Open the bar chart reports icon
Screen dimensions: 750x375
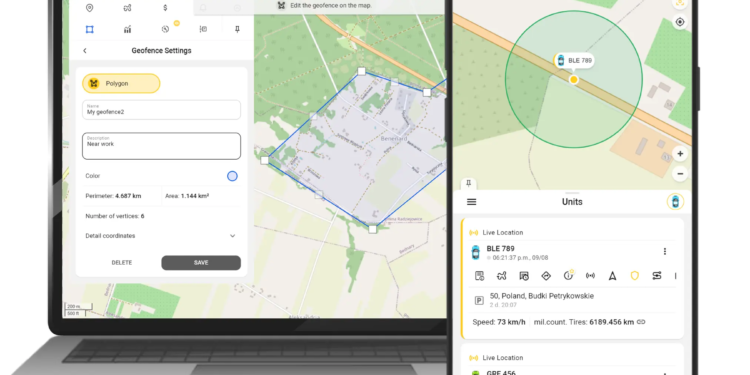click(127, 30)
